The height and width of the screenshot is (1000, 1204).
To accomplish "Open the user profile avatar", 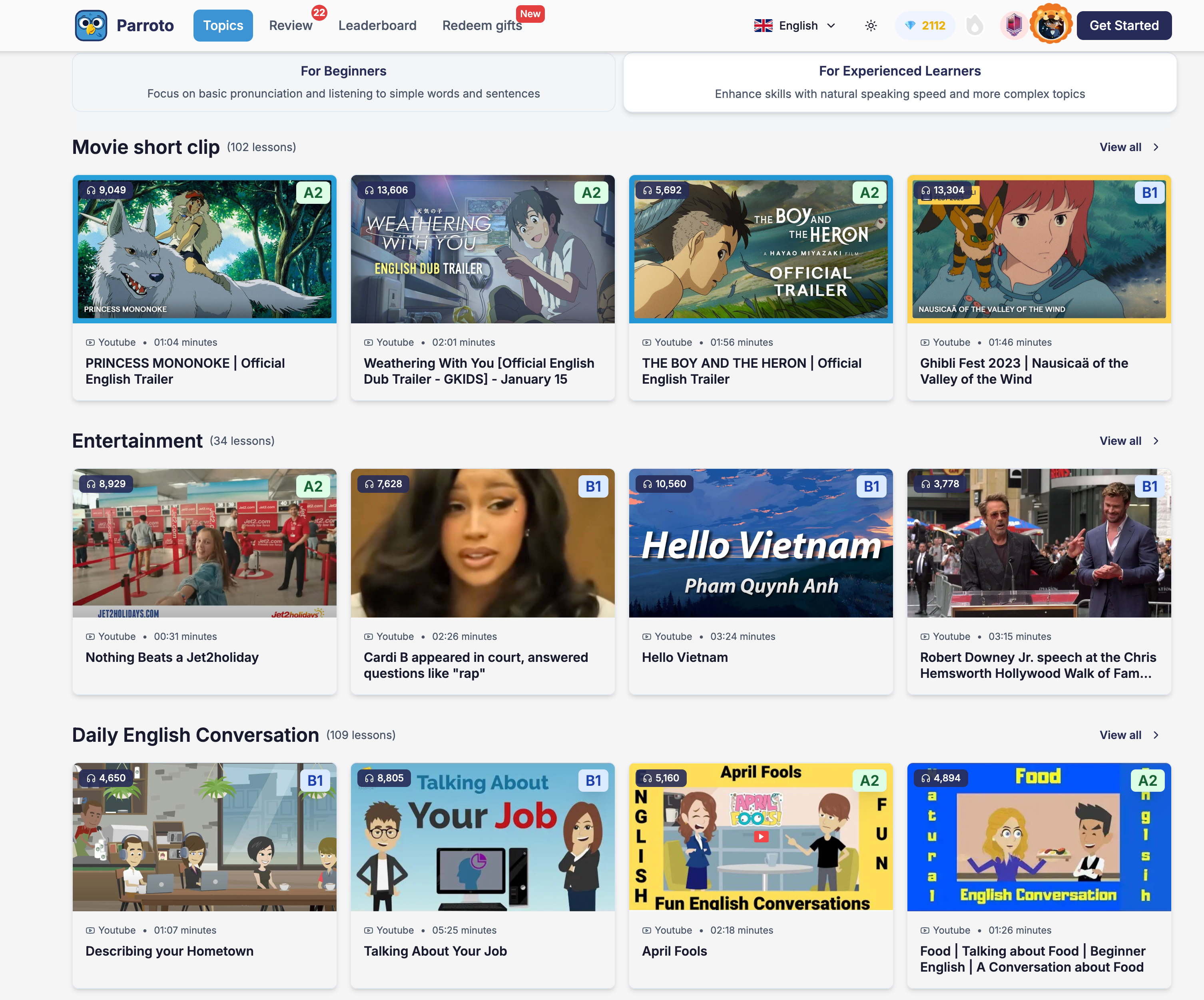I will tap(1051, 24).
